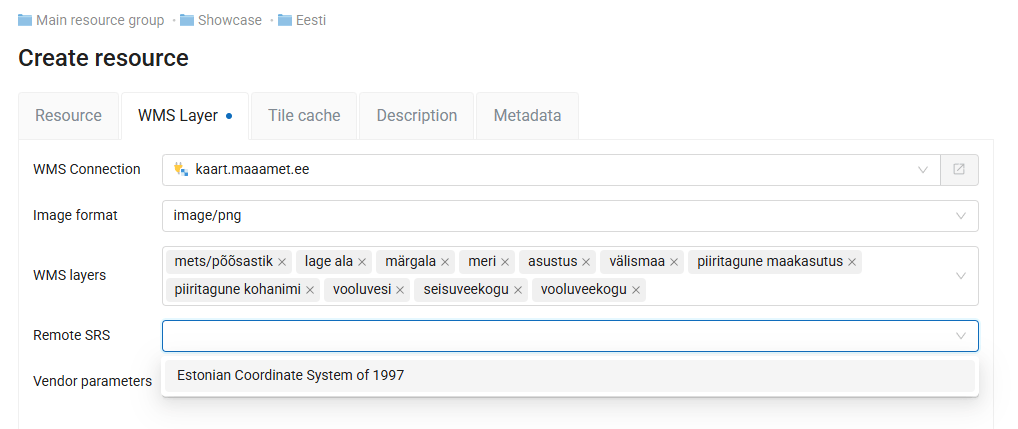The height and width of the screenshot is (429, 1018).
Task: Remove the seisuveekogu layer tag
Action: pos(517,290)
